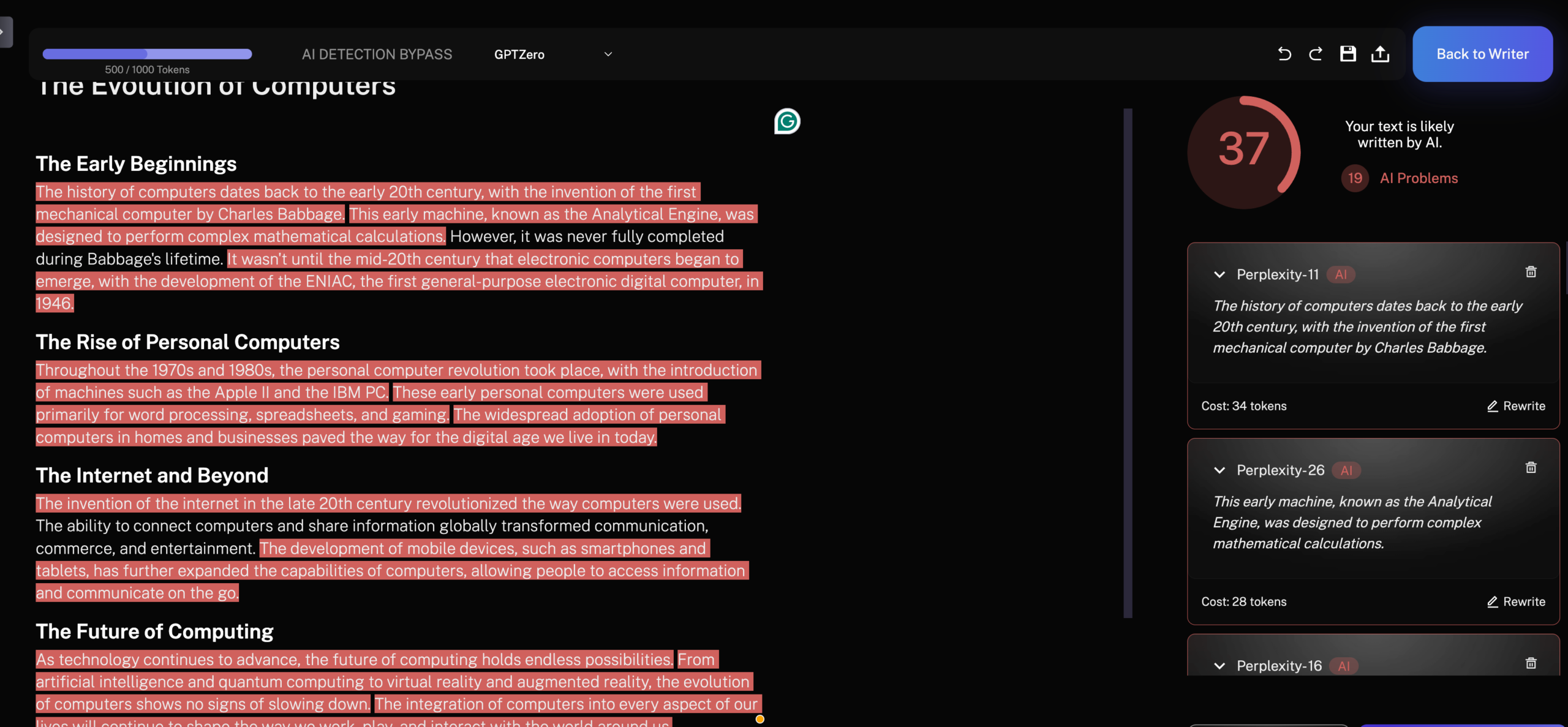Delete the Perplexity-11 problem card

coord(1531,272)
